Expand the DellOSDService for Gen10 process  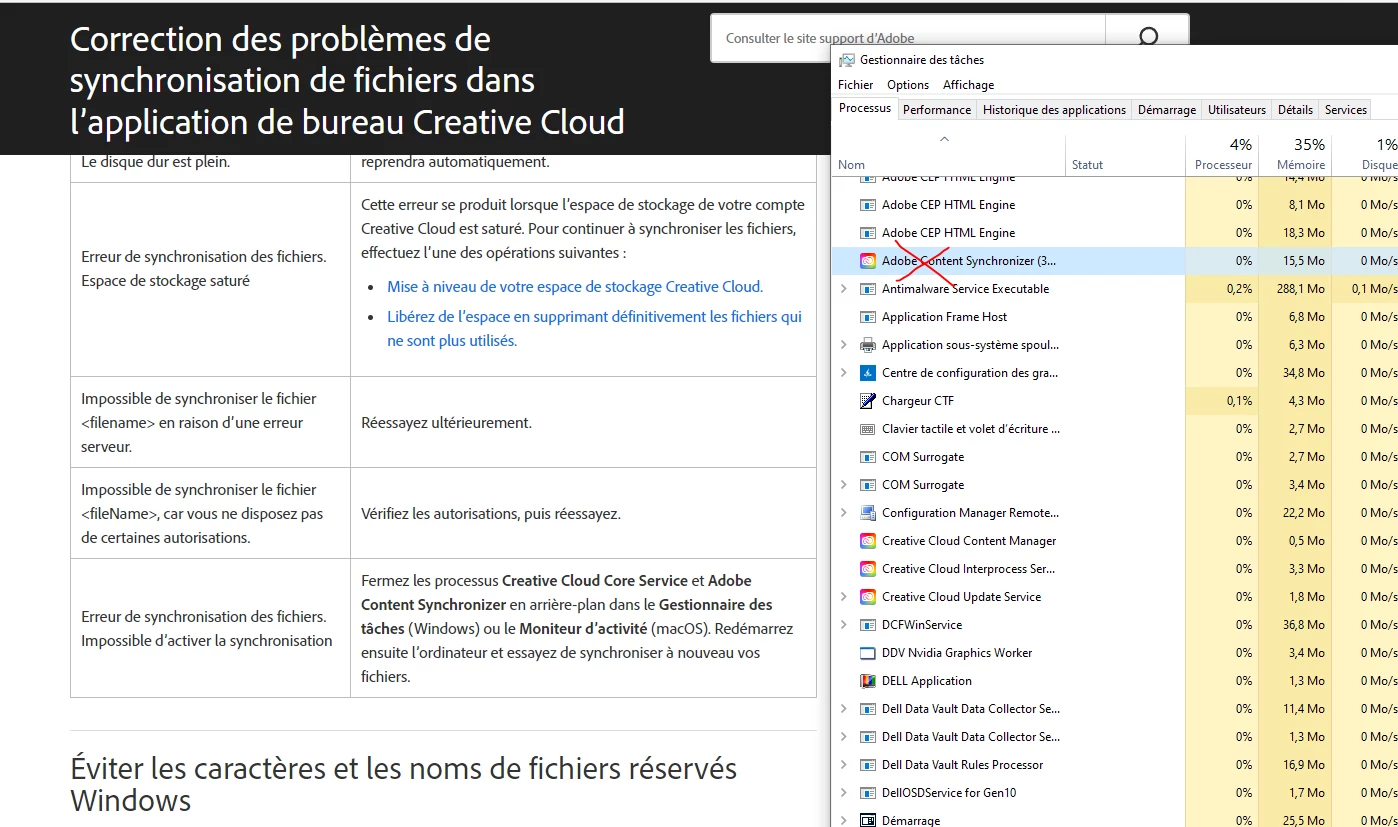tap(844, 793)
